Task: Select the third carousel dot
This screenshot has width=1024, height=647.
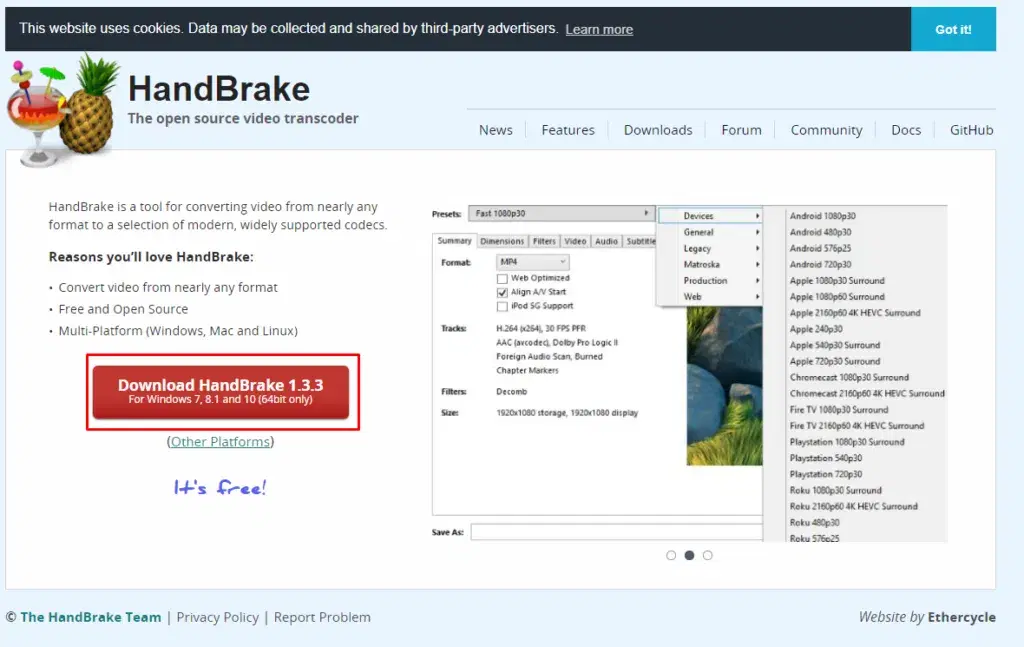Action: [x=707, y=555]
